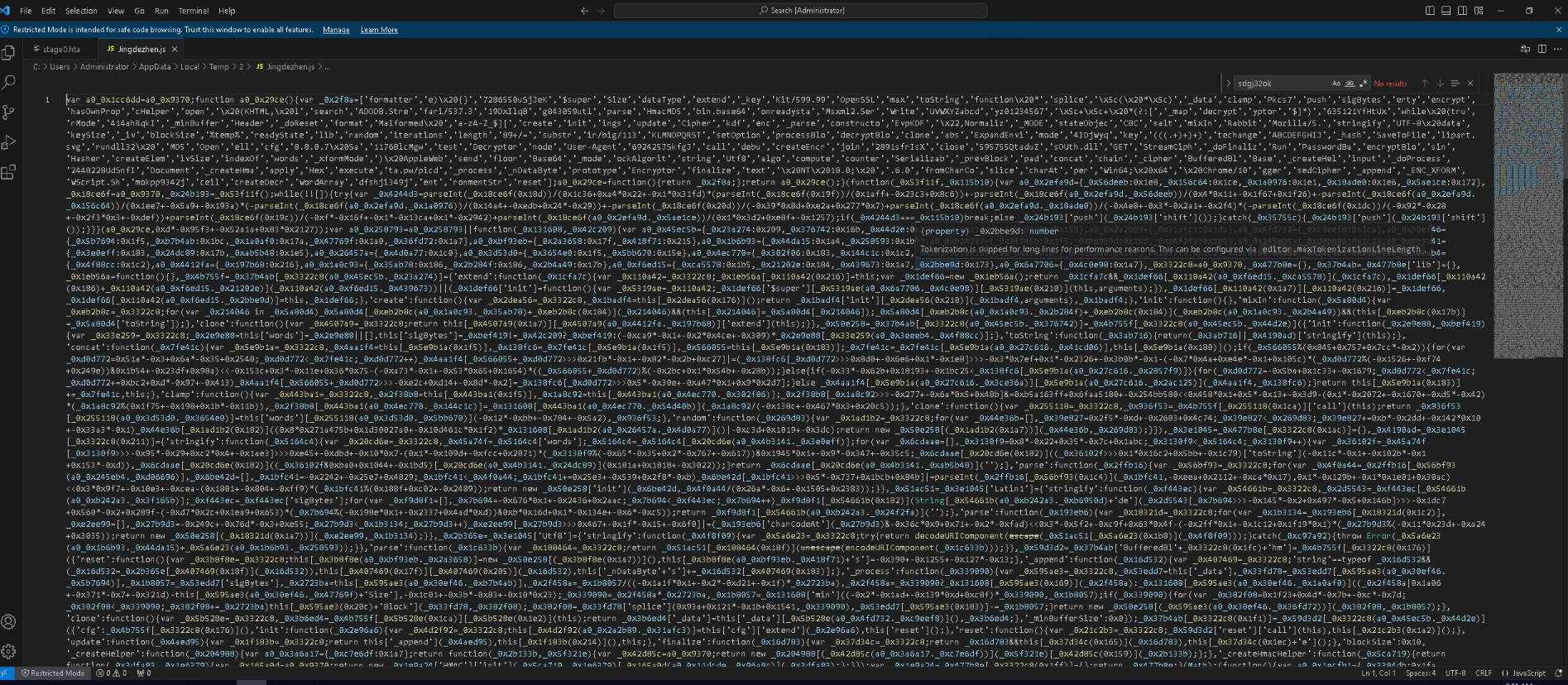Switch to the stage0.hta tab
The height and width of the screenshot is (685, 1568).
tap(61, 50)
